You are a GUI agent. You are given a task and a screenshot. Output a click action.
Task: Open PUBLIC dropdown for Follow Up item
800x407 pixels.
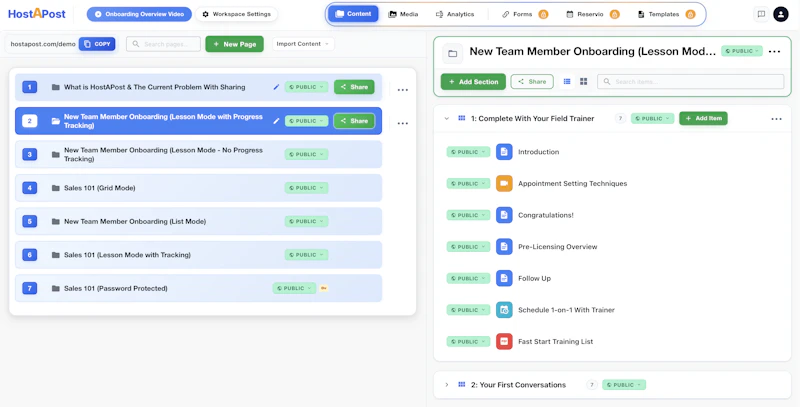click(468, 278)
